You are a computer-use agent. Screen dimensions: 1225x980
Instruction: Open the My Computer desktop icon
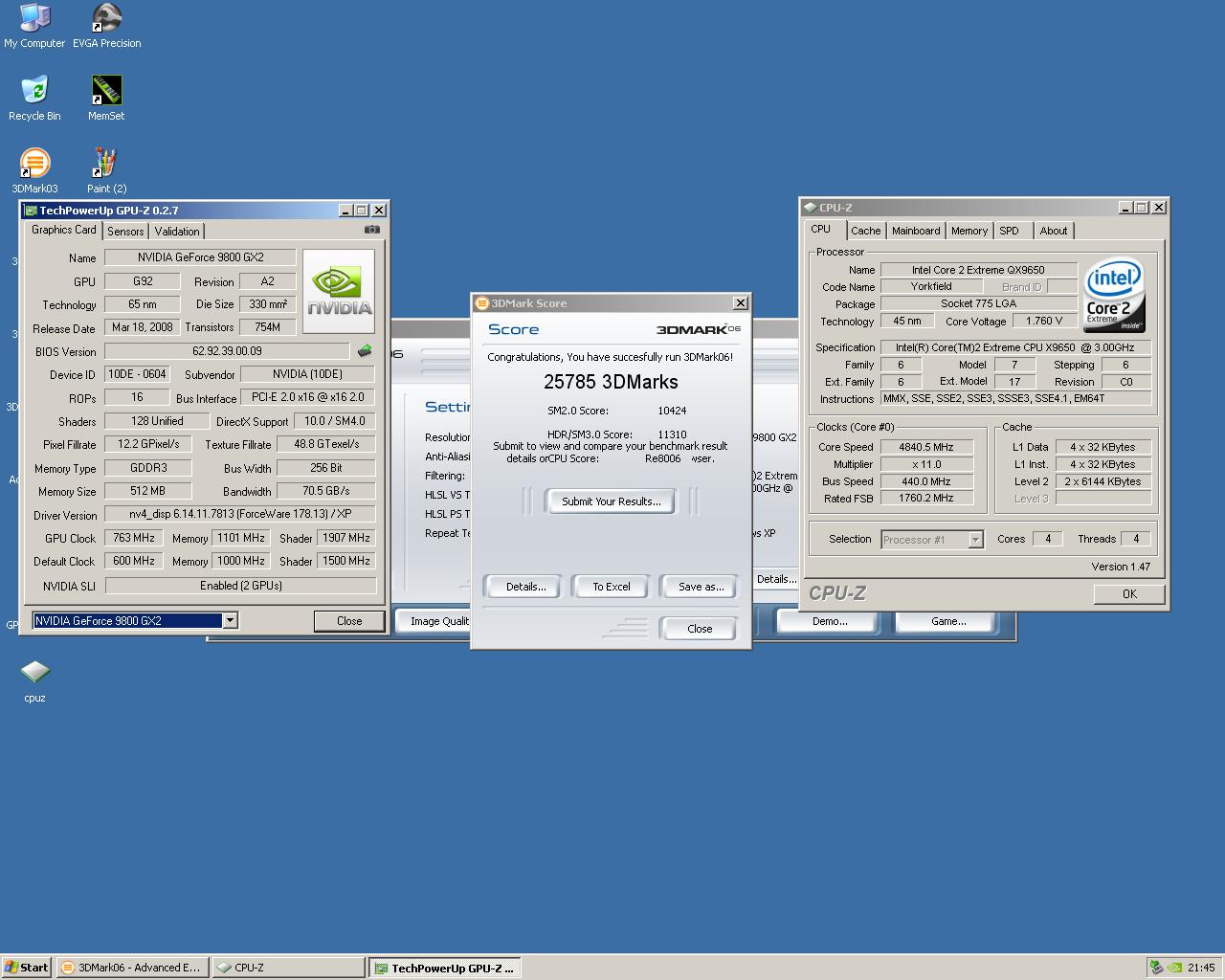point(34,26)
